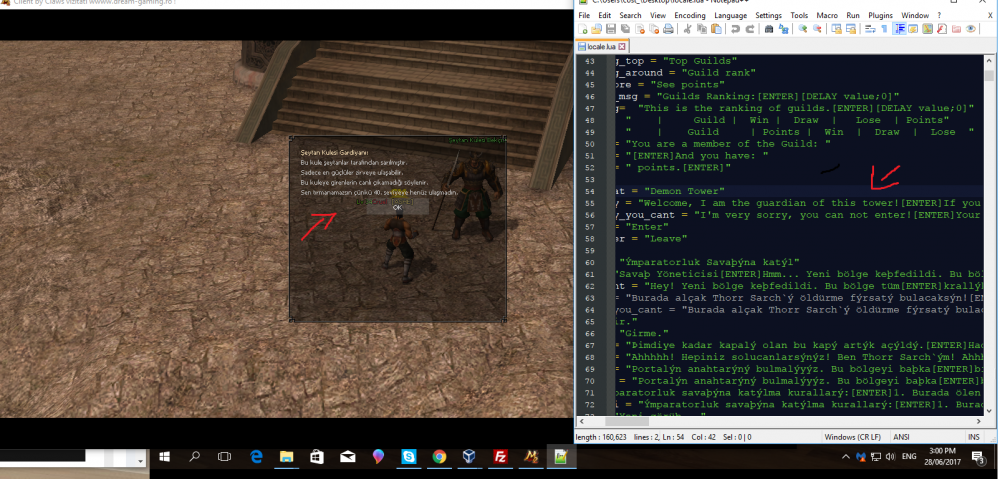The width and height of the screenshot is (1000, 479).
Task: Open the Windows Start button
Action: tap(165, 457)
